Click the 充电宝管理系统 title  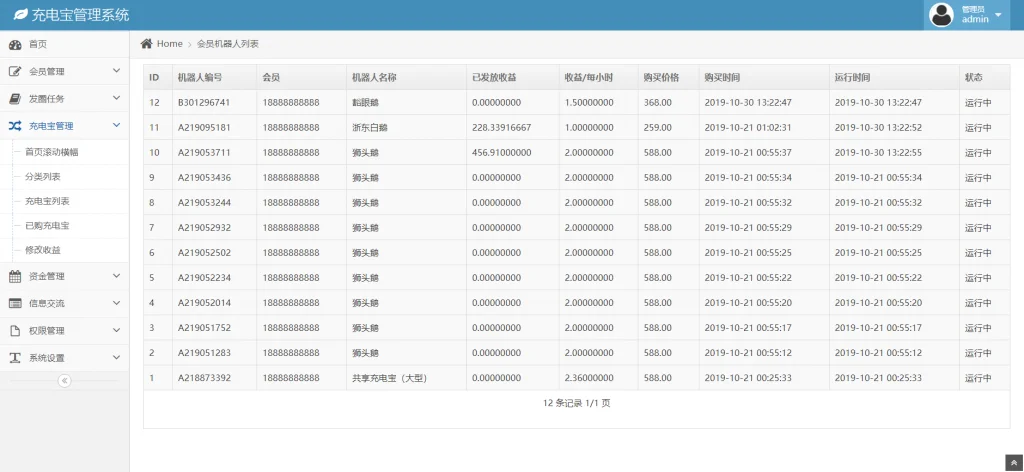coord(80,14)
